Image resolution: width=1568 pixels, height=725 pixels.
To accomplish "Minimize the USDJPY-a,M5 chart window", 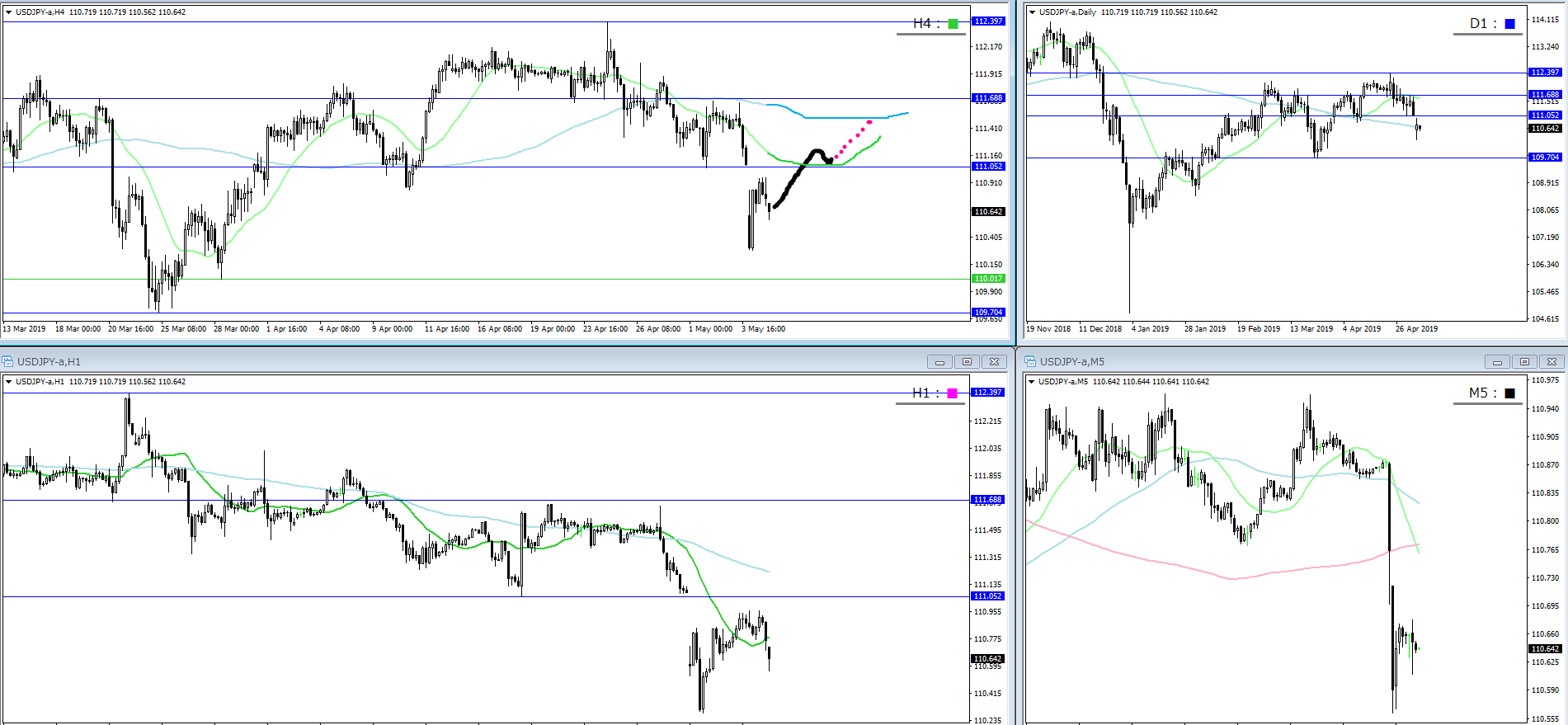I will tap(1497, 361).
